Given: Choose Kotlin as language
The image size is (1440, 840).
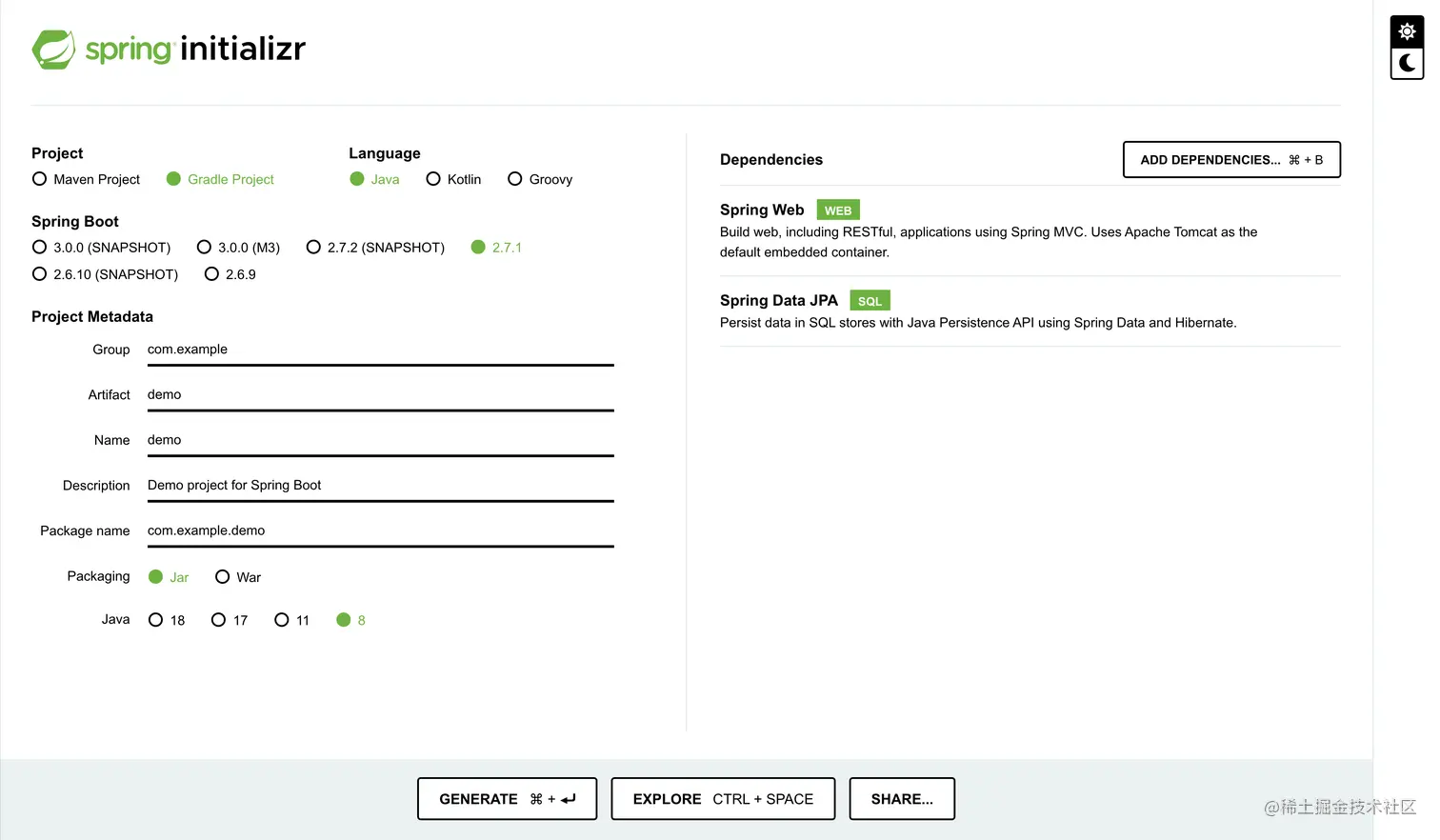Looking at the screenshot, I should (453, 179).
